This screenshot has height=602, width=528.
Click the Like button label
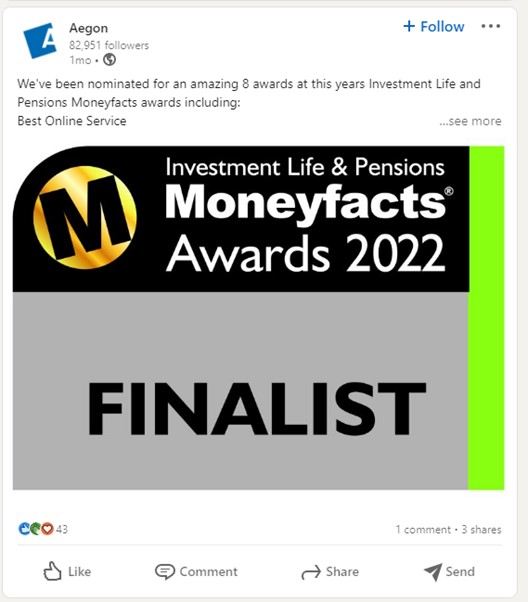(79, 572)
